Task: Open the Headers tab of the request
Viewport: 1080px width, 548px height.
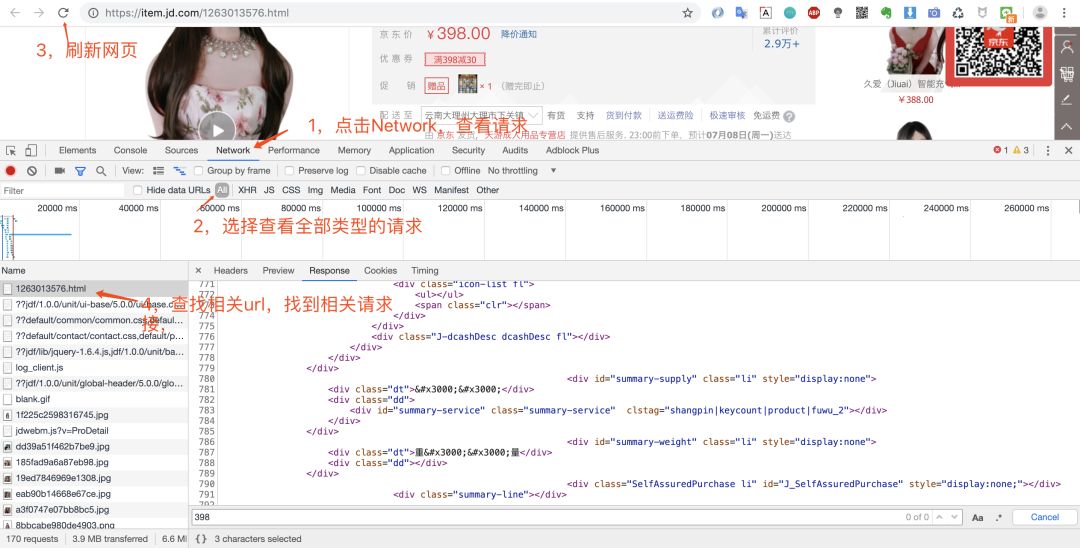Action: click(x=231, y=271)
